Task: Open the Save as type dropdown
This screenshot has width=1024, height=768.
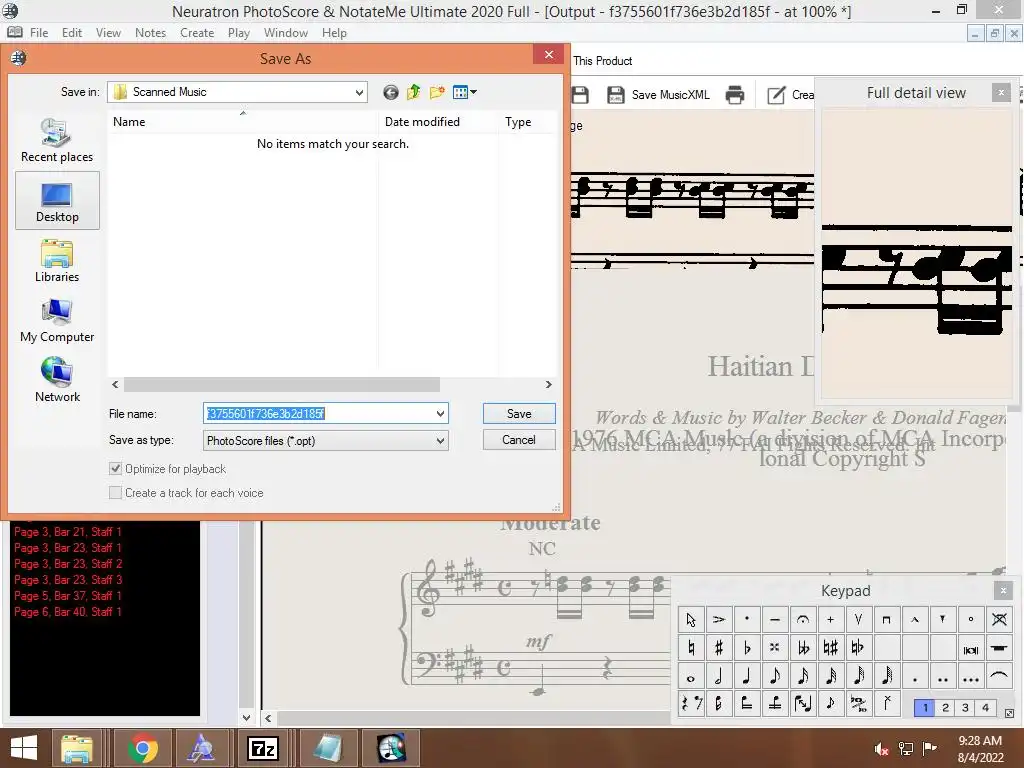Action: [x=440, y=441]
